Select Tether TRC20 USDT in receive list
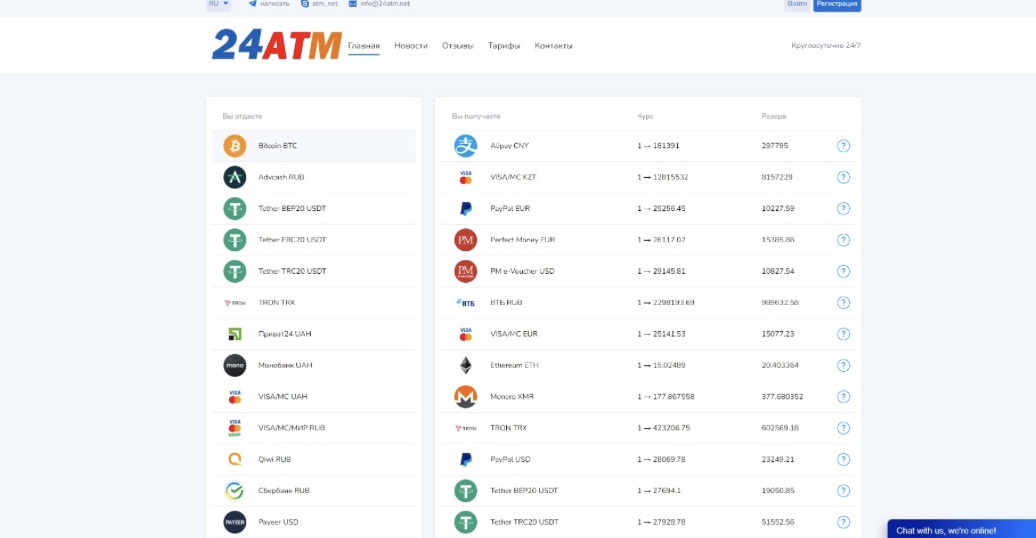Image resolution: width=1036 pixels, height=538 pixels. [648, 522]
